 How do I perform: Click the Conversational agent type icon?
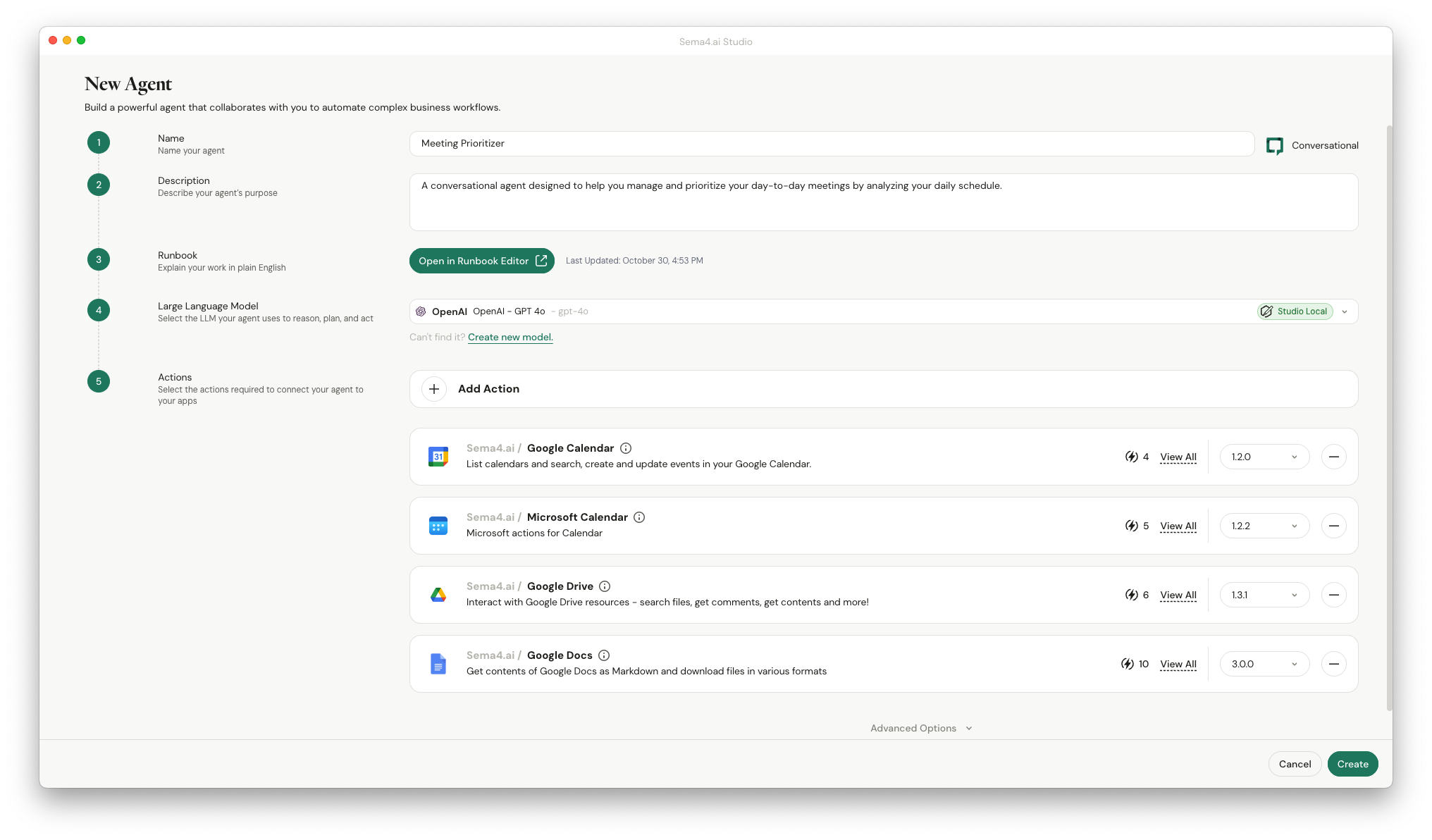pyautogui.click(x=1274, y=145)
